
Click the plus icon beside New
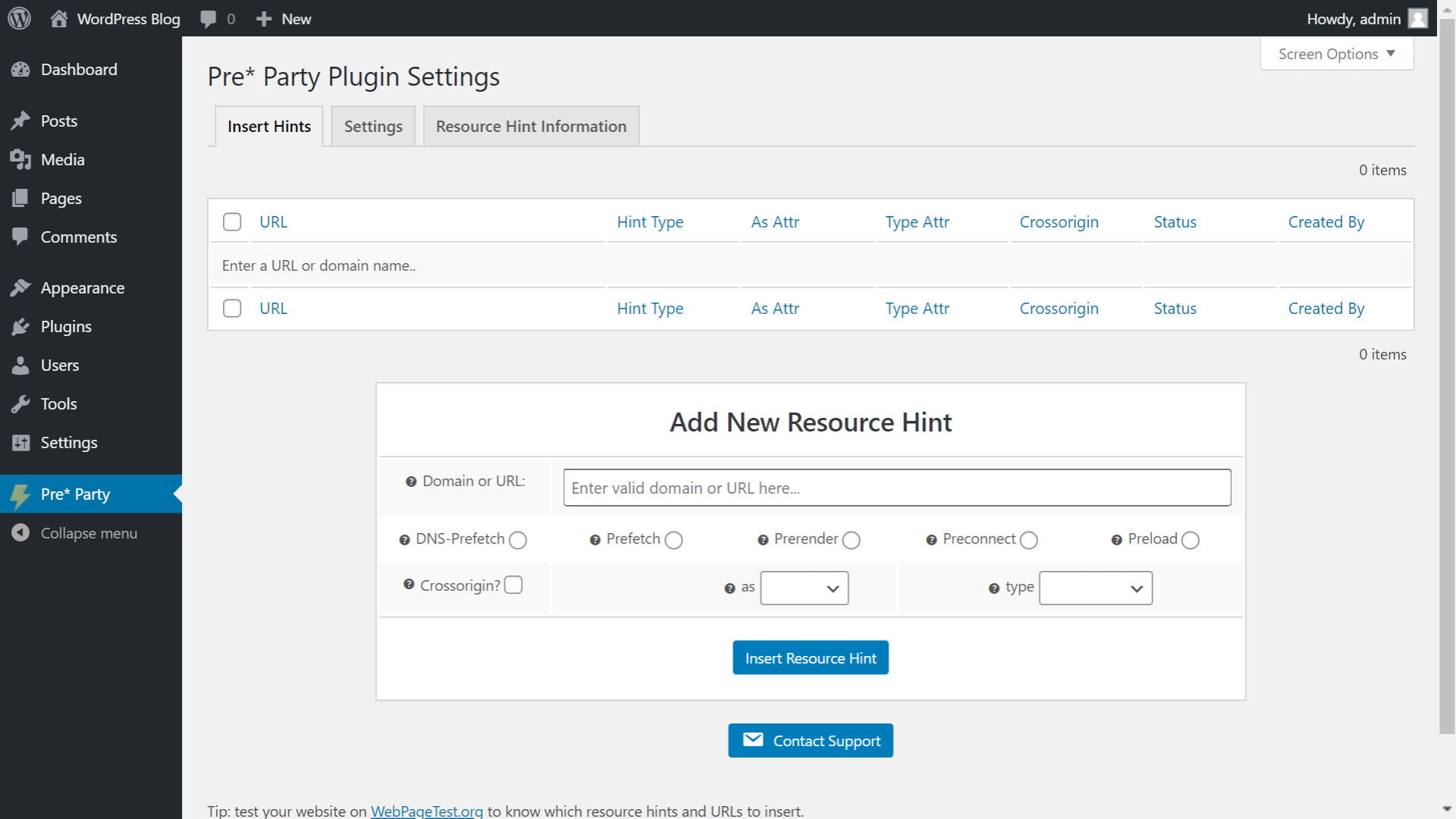pyautogui.click(x=263, y=19)
